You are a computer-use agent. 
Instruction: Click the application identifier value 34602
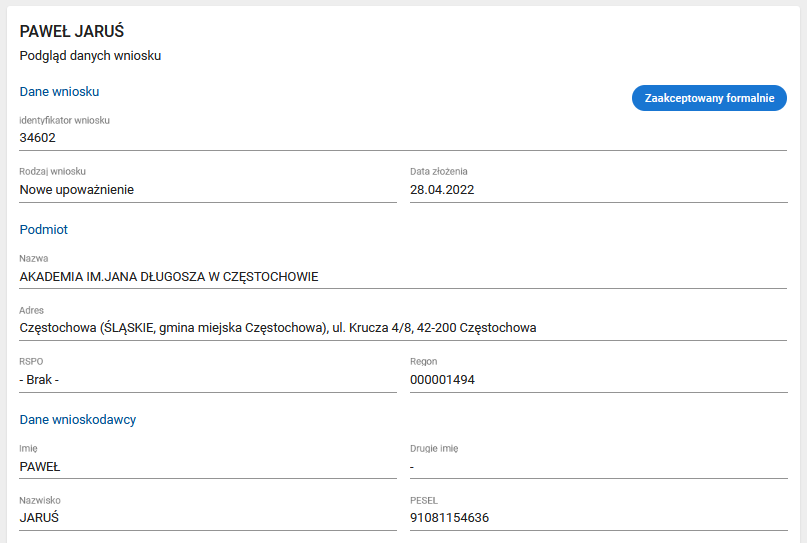(x=38, y=138)
